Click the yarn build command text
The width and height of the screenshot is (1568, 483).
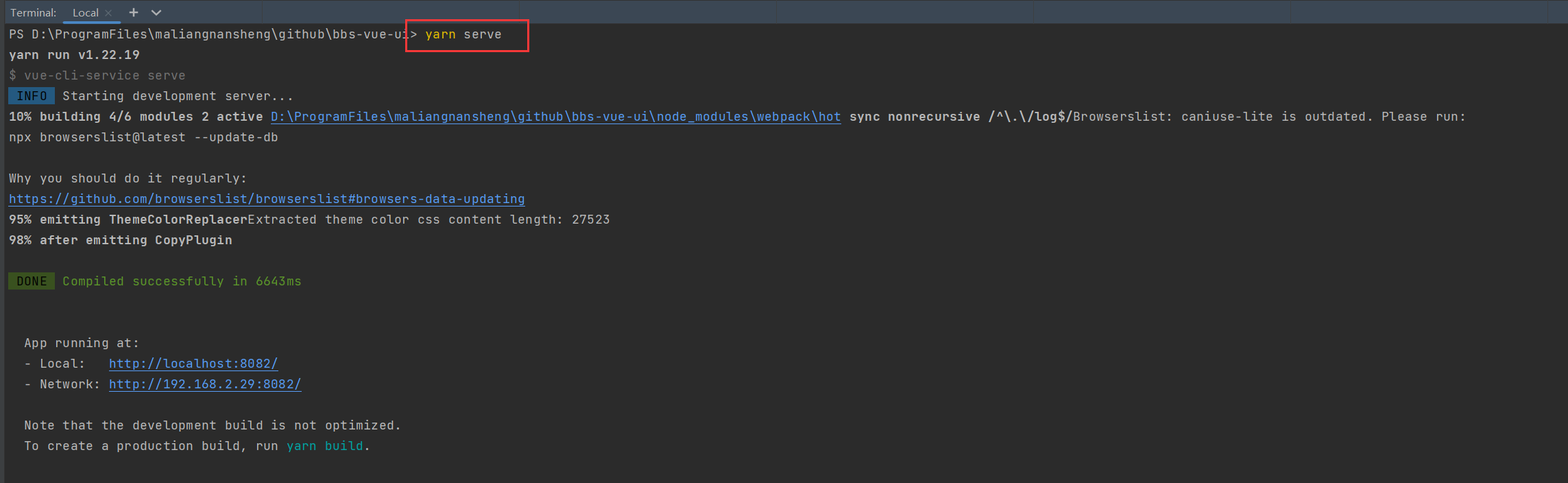tap(324, 446)
